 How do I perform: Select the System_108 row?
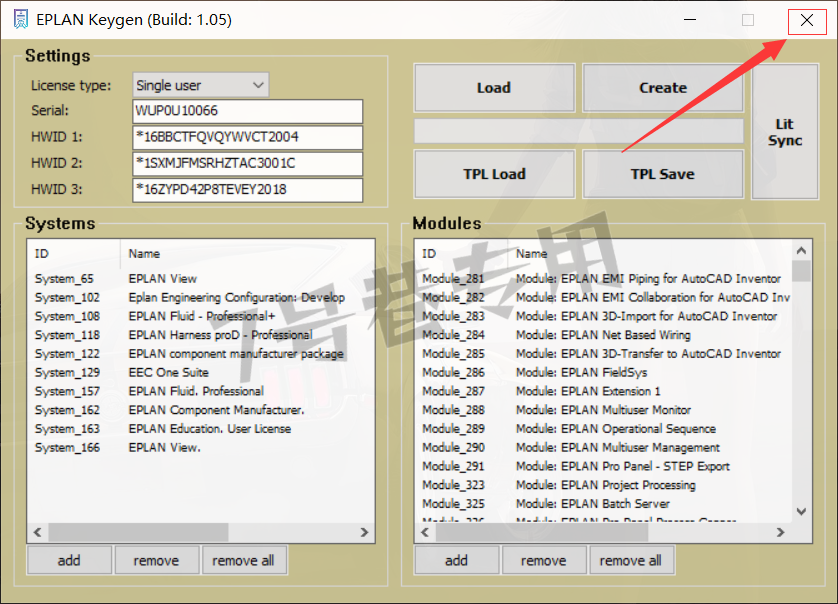pyautogui.click(x=201, y=316)
